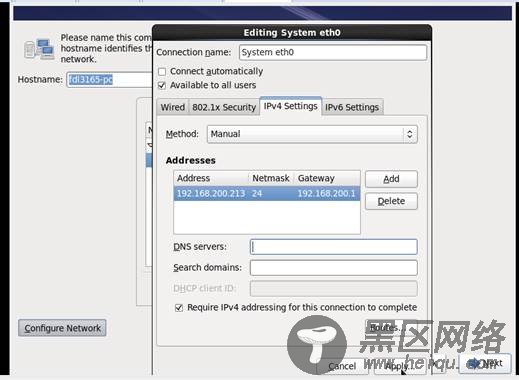Click Next button in installer window
519x380 pixels.
(x=485, y=363)
